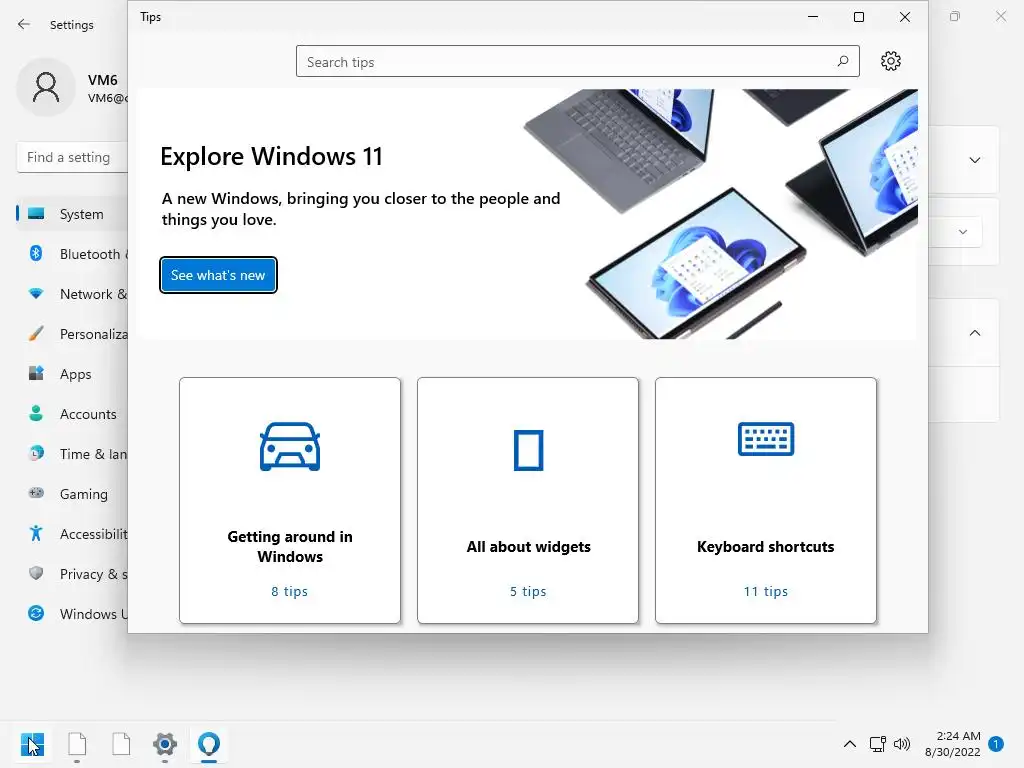The image size is (1024, 768).
Task: Click the first blank document taskbar icon
Action: (77, 744)
